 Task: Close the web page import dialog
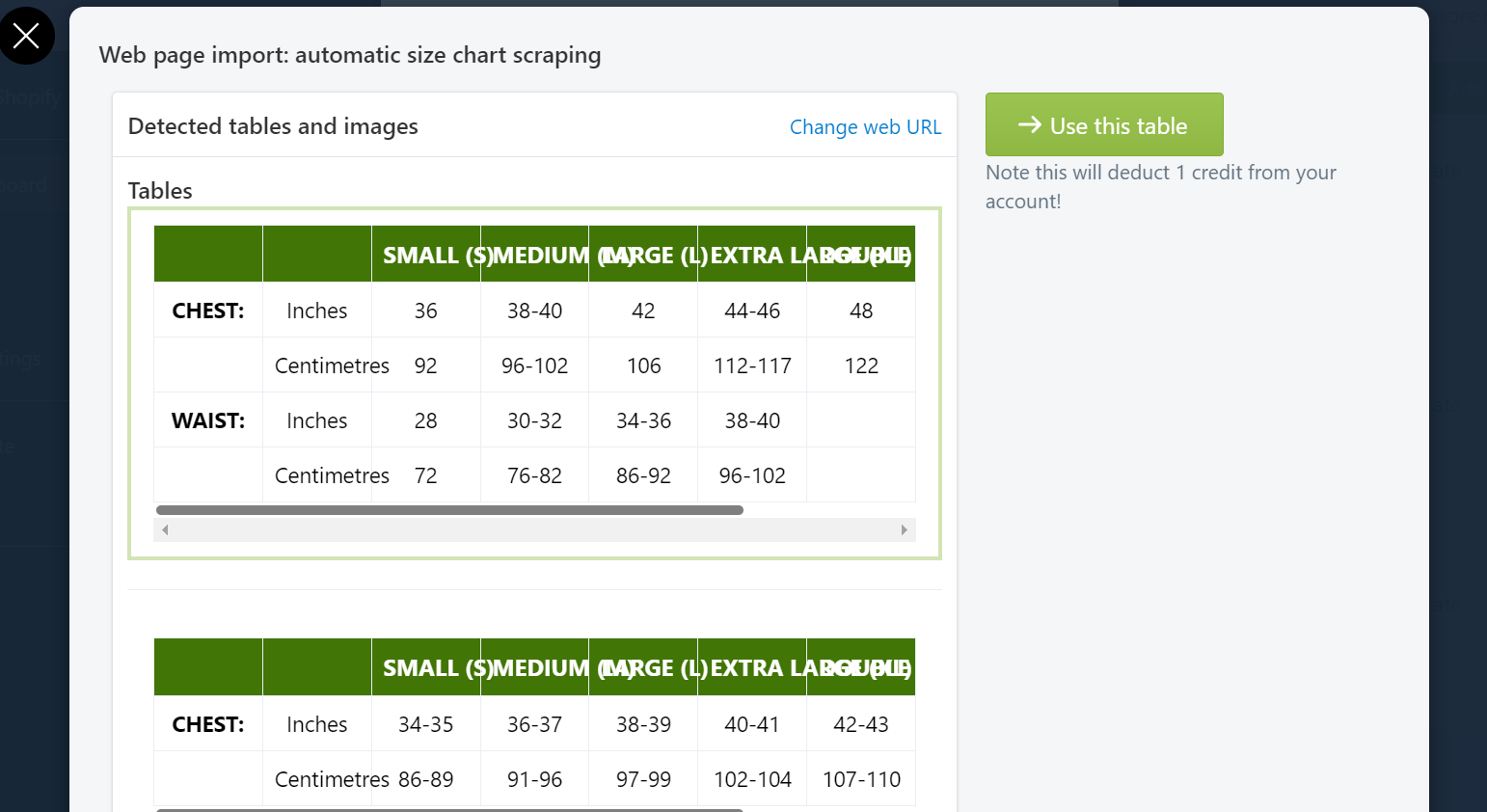coord(26,36)
